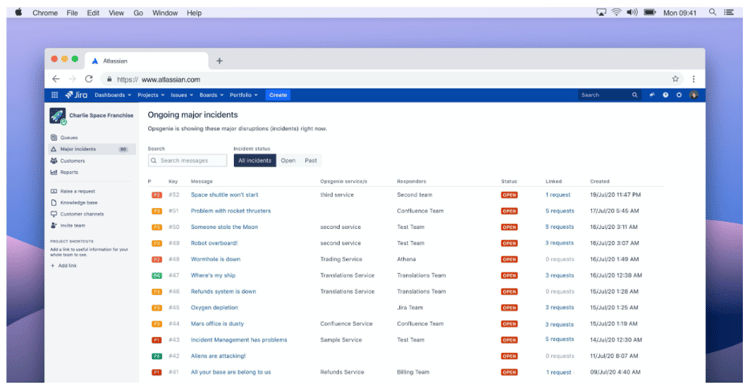Click priority badge of Where's my ship
Screen dimensions: 750x389
click(x=157, y=276)
